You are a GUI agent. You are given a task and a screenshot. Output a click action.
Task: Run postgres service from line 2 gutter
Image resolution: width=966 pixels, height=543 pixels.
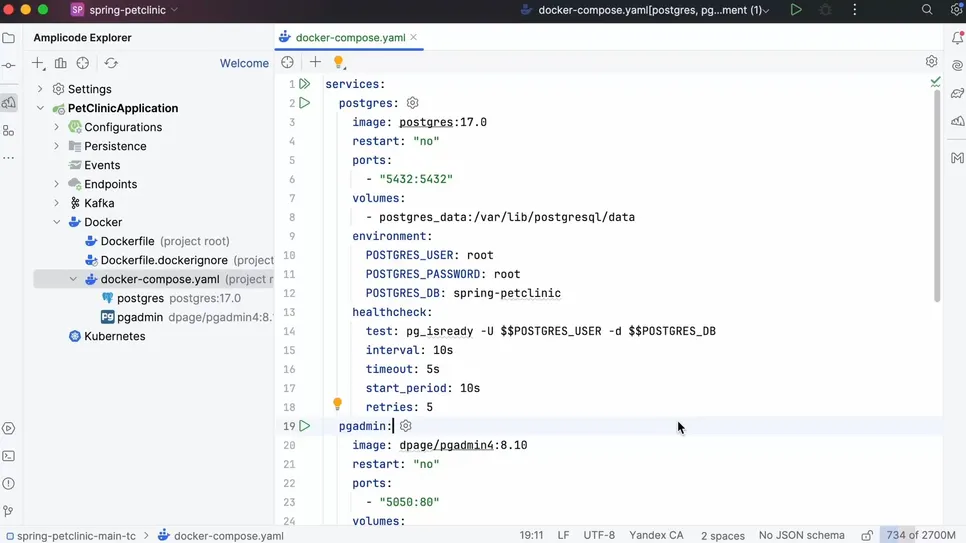click(x=305, y=103)
